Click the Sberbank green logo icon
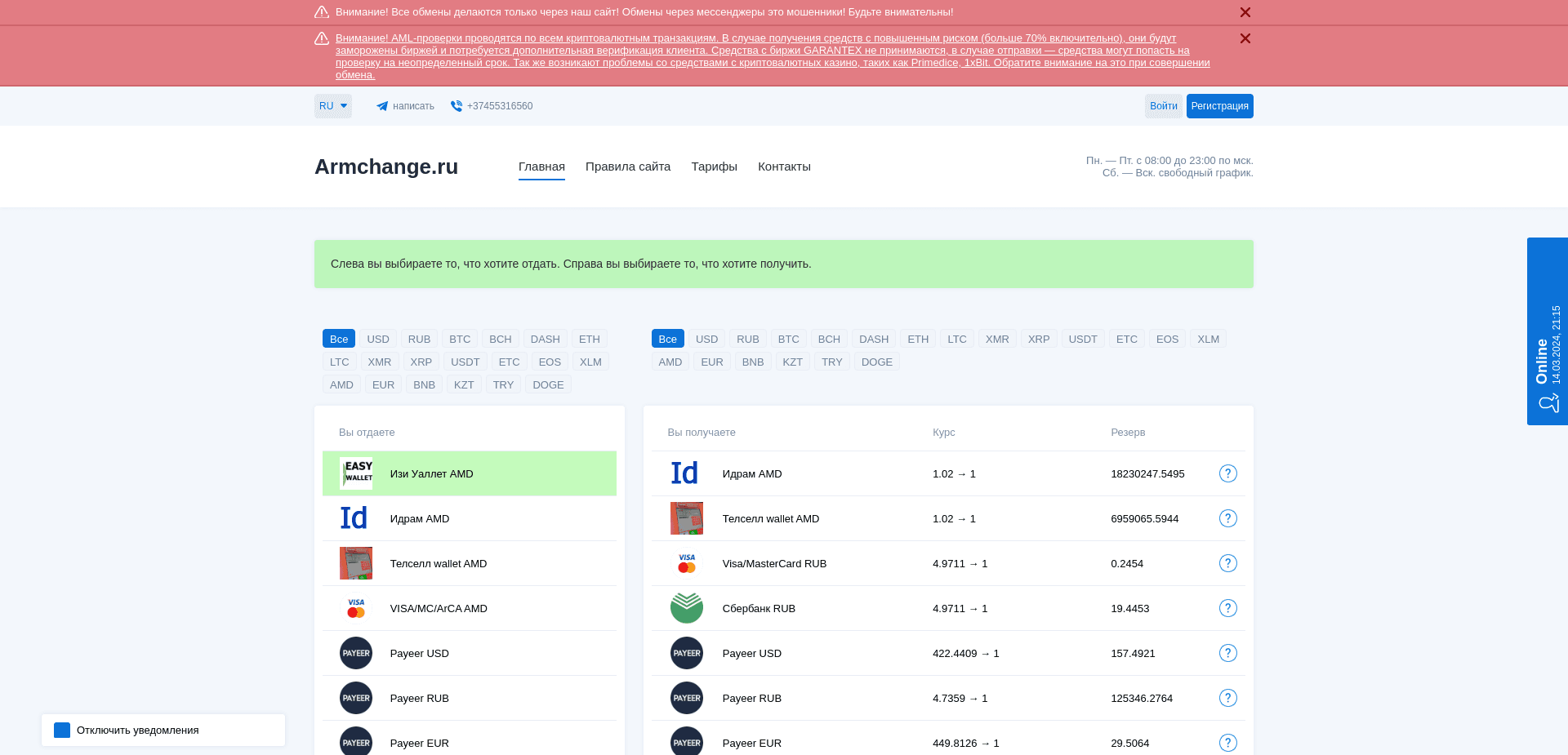Viewport: 1568px width, 755px height. (x=686, y=608)
